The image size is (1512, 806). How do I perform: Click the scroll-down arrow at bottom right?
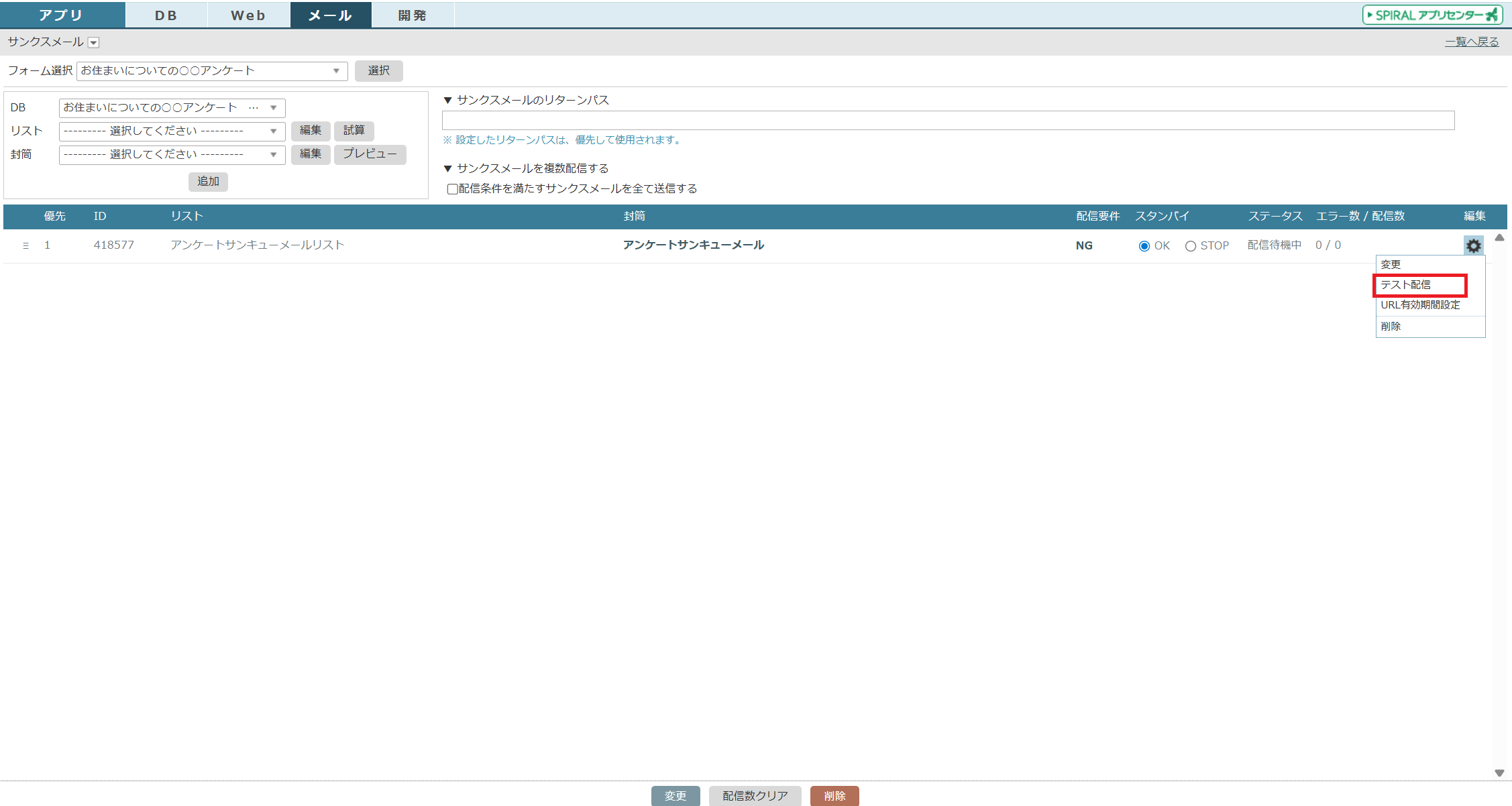(1499, 773)
